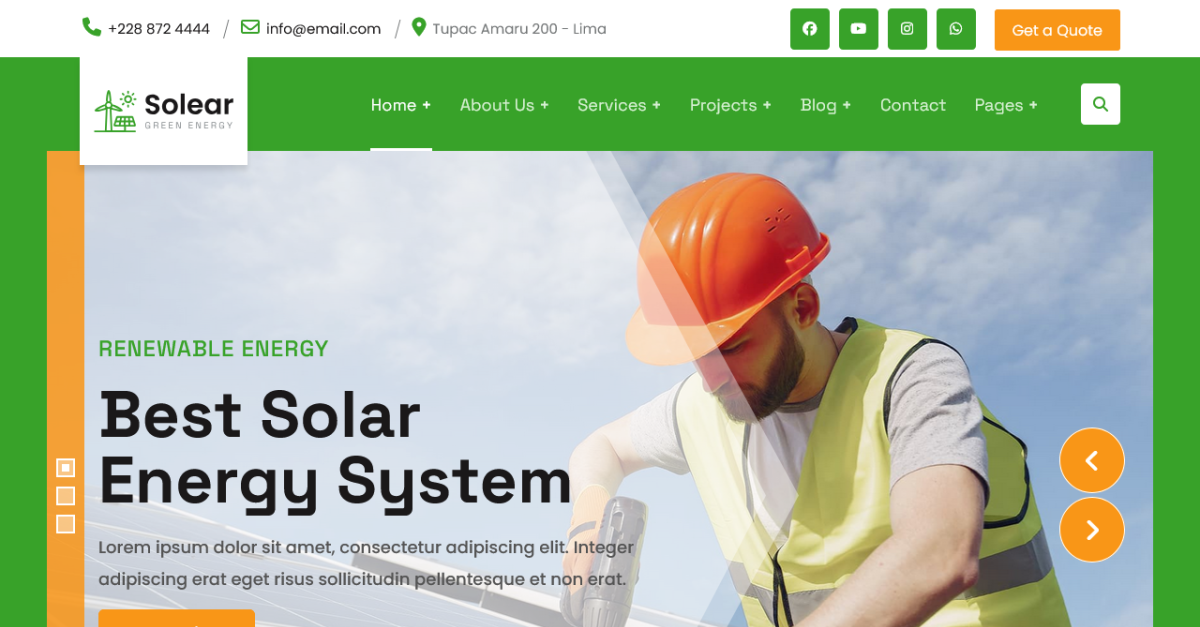Open the YouTube social icon
The image size is (1200, 627).
coord(858,29)
